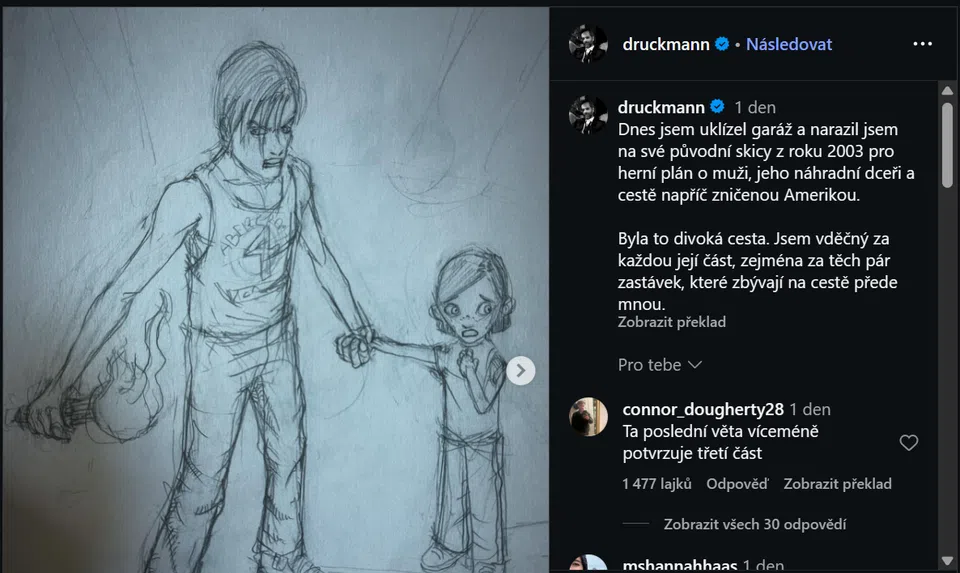Click the verified badge beside the caption username
Image resolution: width=960 pixels, height=573 pixels.
[717, 107]
